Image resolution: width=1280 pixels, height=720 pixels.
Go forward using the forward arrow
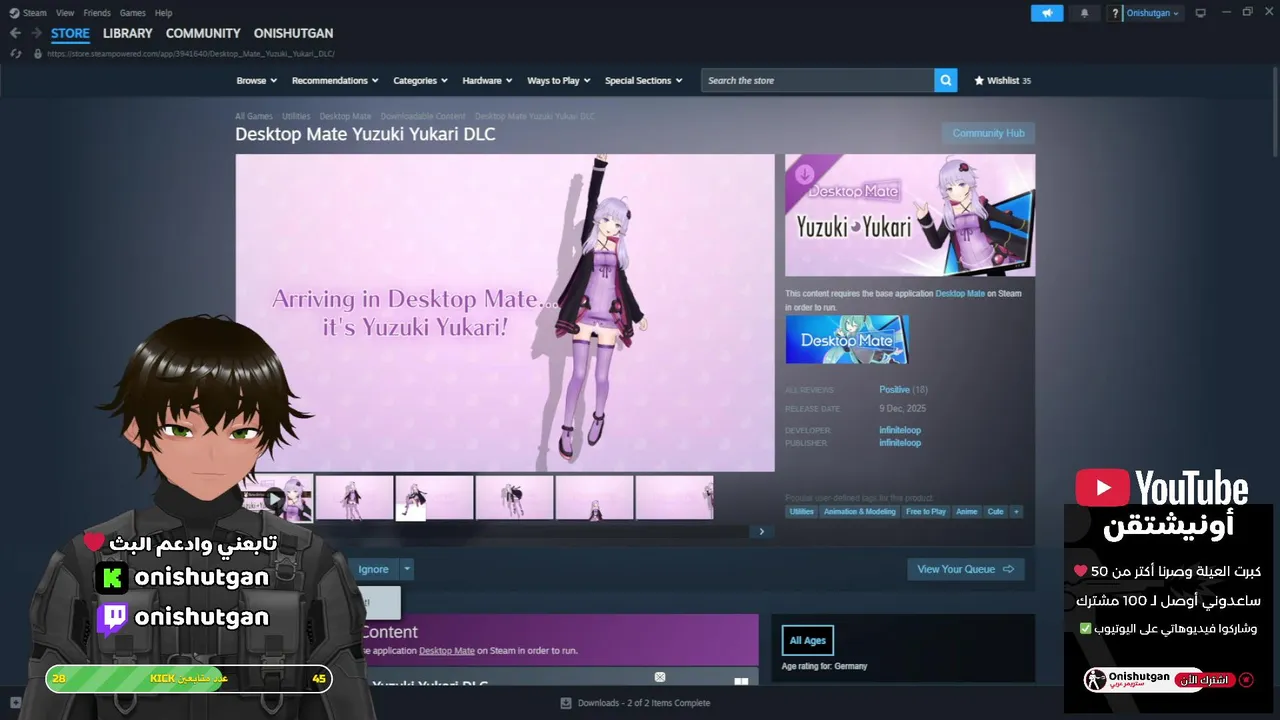[36, 33]
